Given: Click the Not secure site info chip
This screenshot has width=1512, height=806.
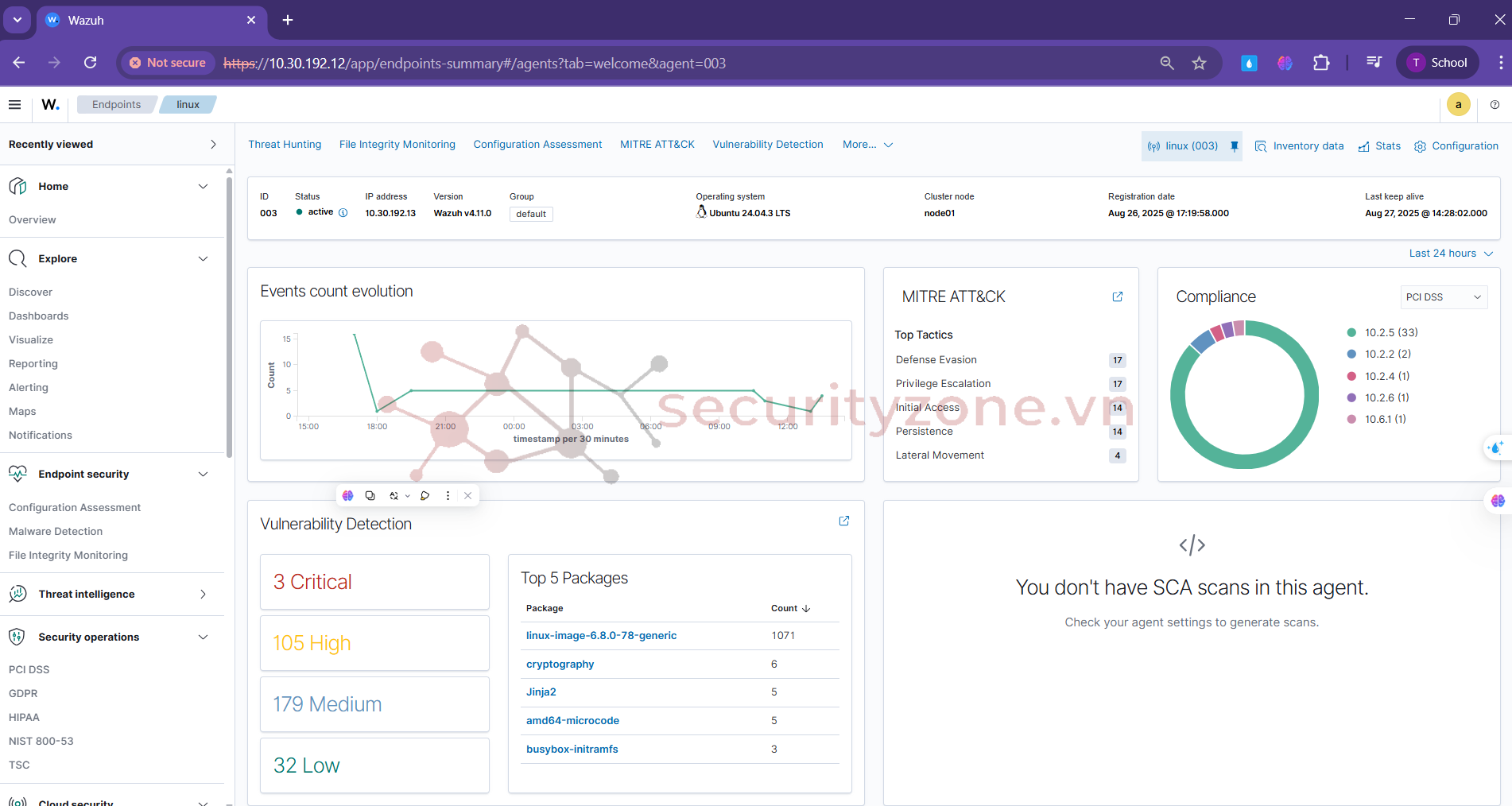Looking at the screenshot, I should (x=168, y=63).
